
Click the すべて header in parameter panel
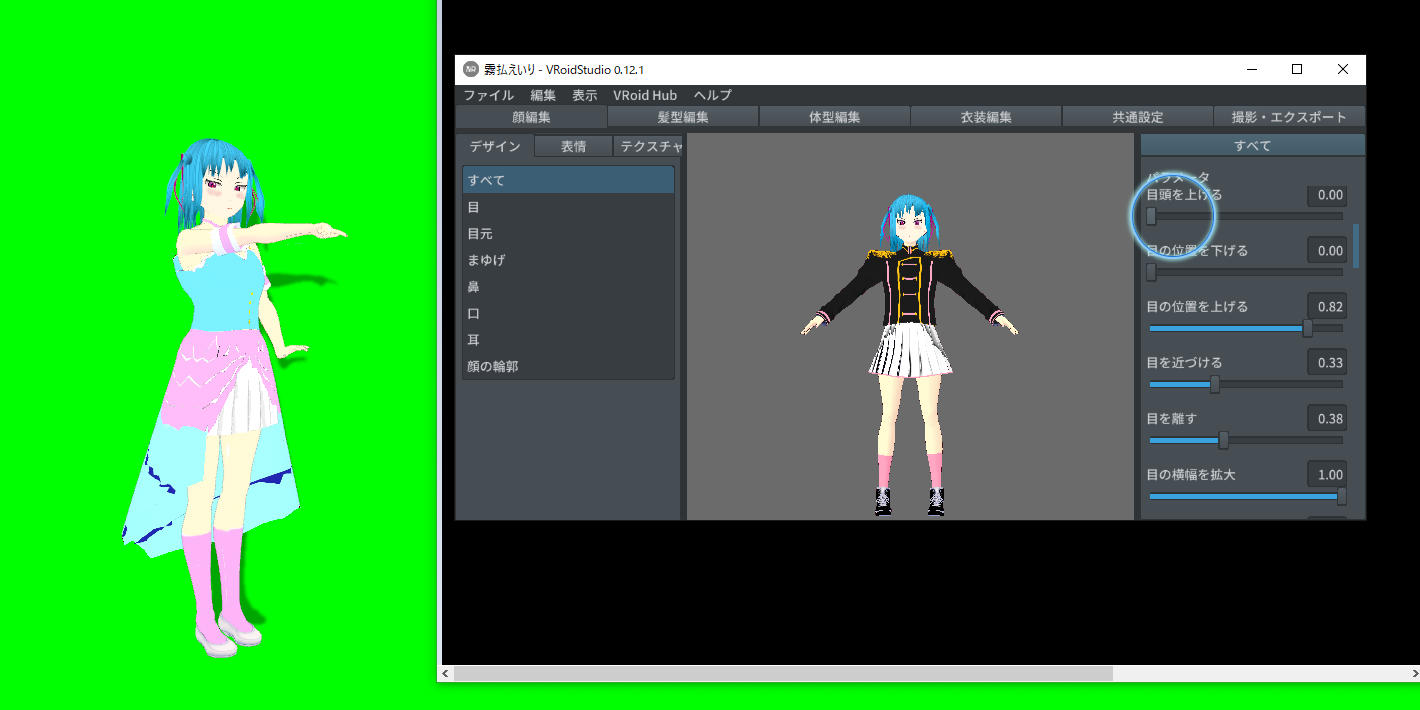click(x=1252, y=146)
